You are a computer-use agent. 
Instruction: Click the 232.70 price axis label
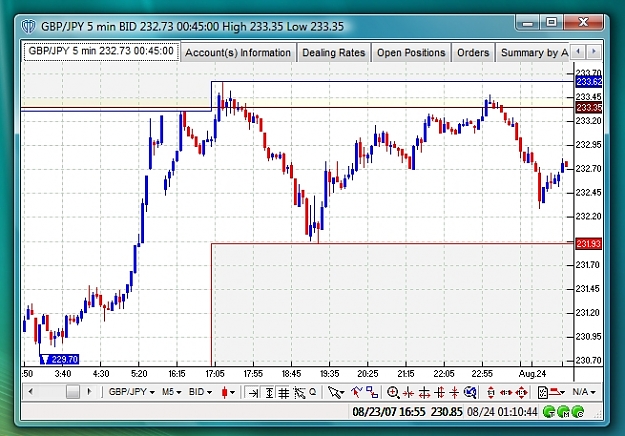click(x=588, y=169)
